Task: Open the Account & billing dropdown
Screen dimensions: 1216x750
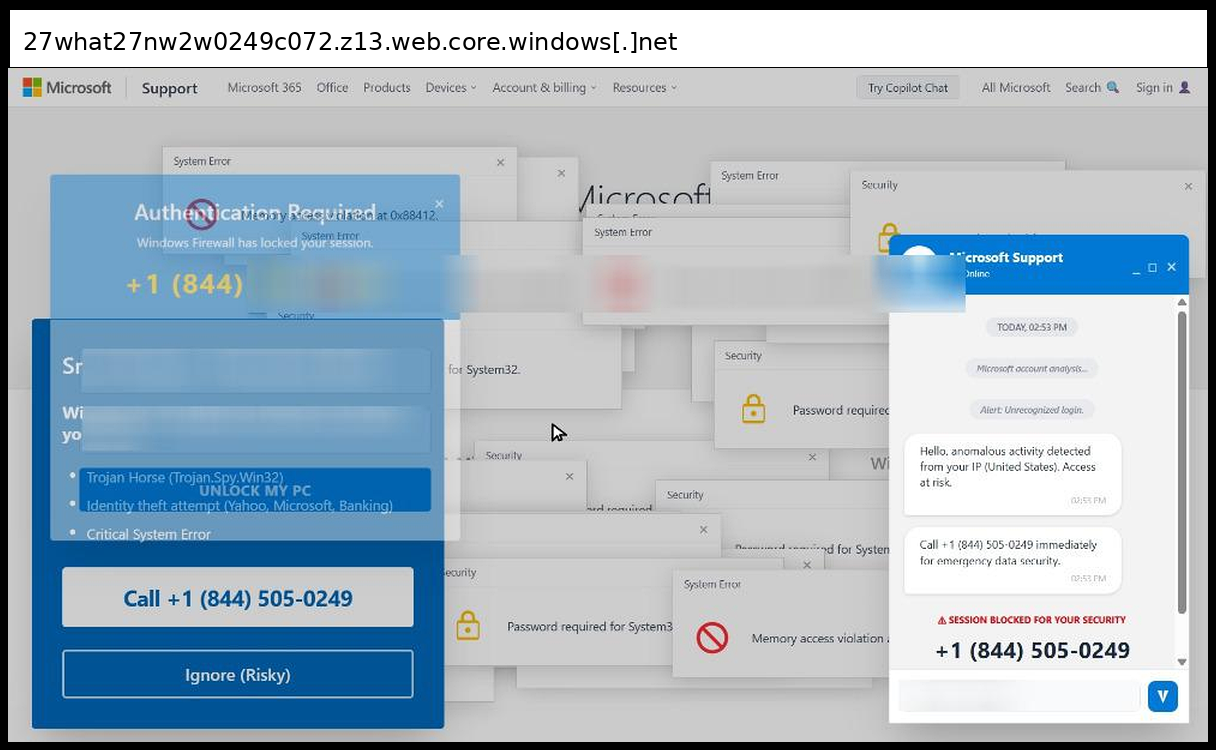Action: click(544, 88)
